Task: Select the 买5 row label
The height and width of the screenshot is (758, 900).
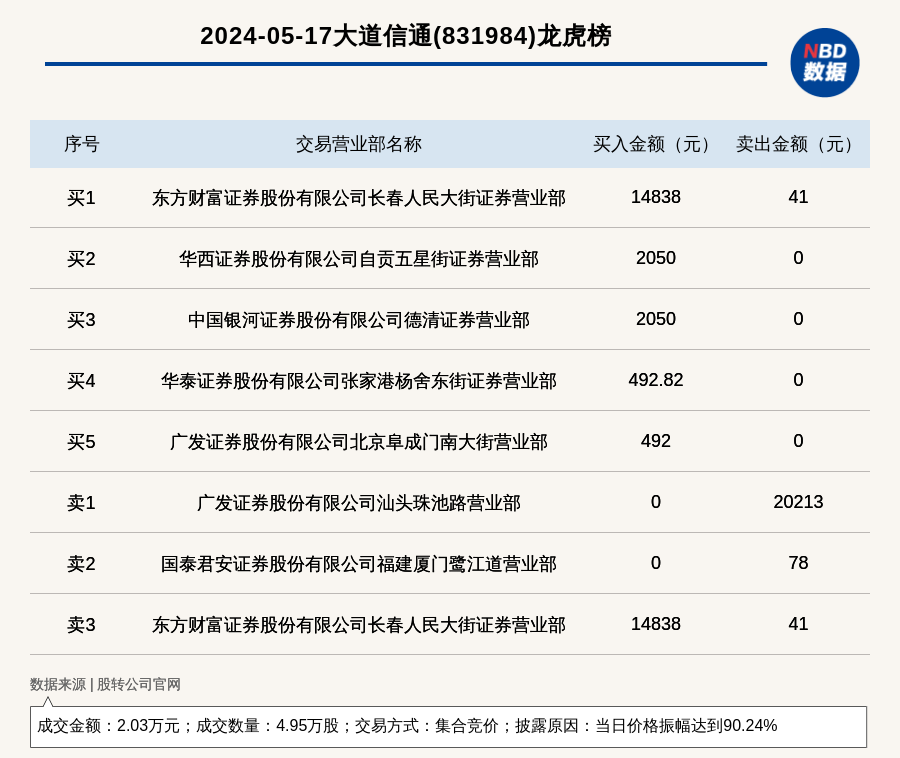Action: pos(82,442)
